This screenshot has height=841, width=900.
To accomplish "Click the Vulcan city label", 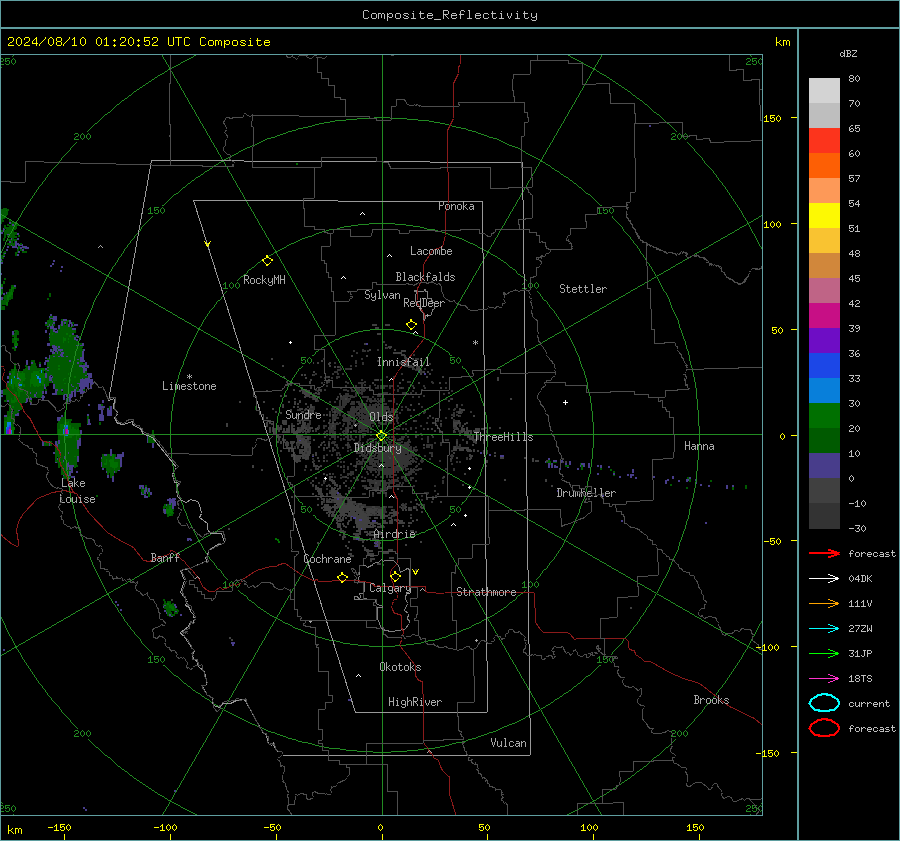I will pyautogui.click(x=509, y=743).
